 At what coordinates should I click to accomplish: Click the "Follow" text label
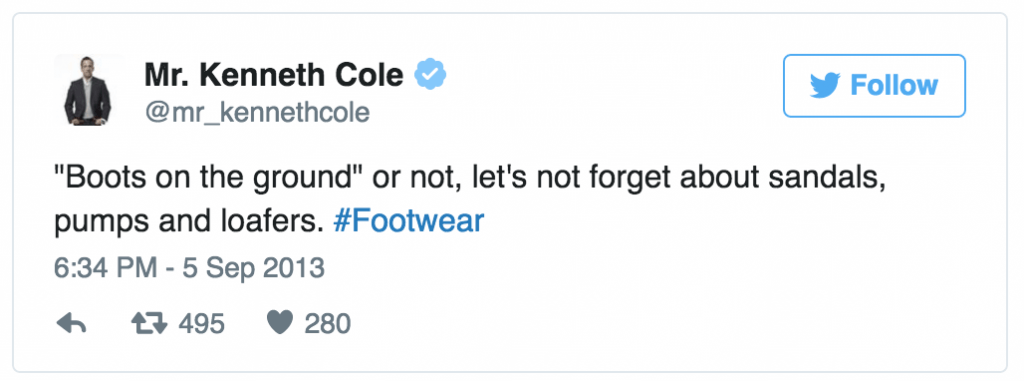(894, 86)
